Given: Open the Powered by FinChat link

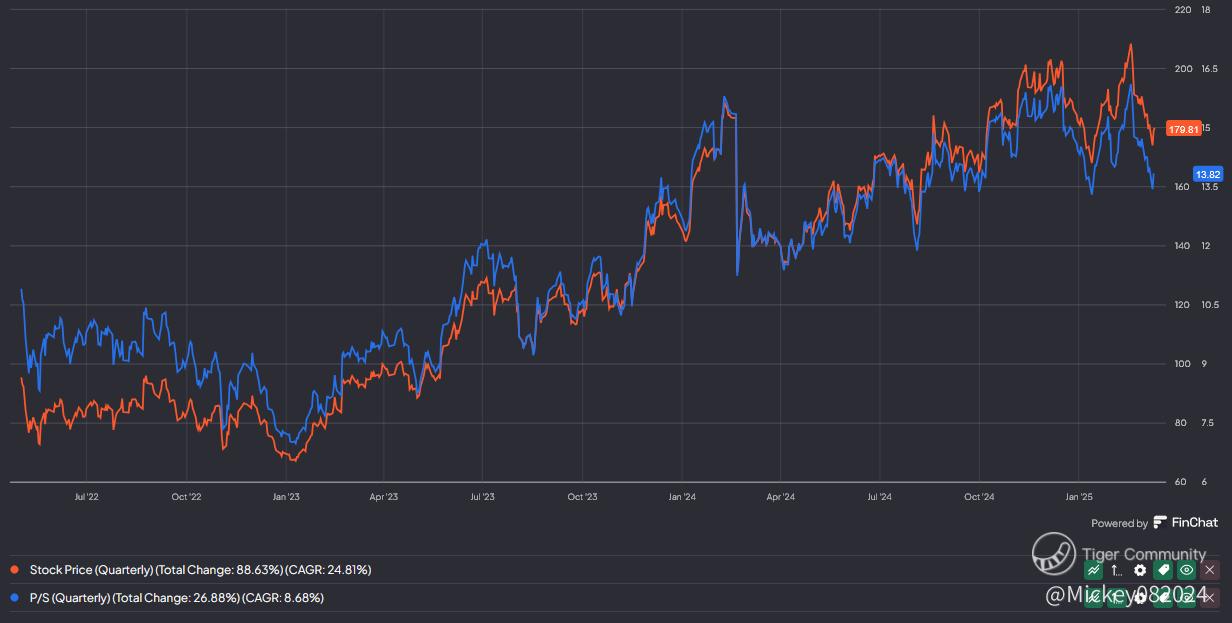Looking at the screenshot, I should [1154, 523].
